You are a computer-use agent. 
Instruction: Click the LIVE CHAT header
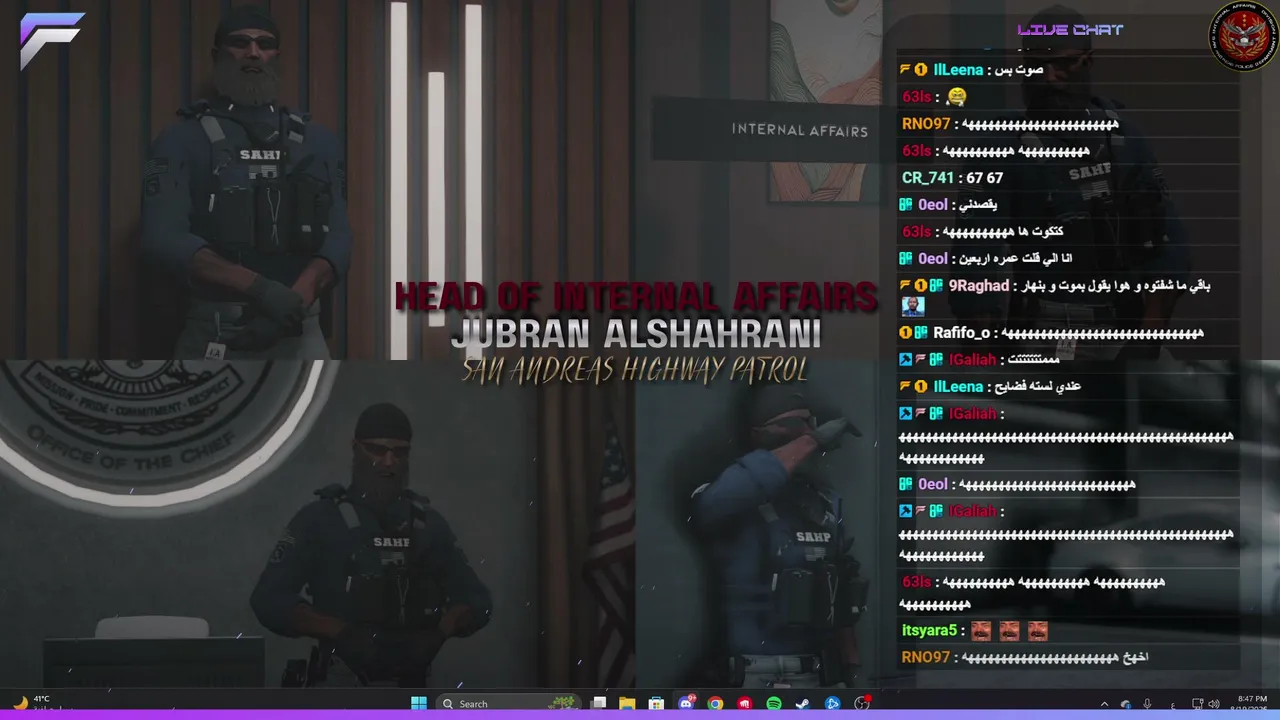pyautogui.click(x=1070, y=30)
